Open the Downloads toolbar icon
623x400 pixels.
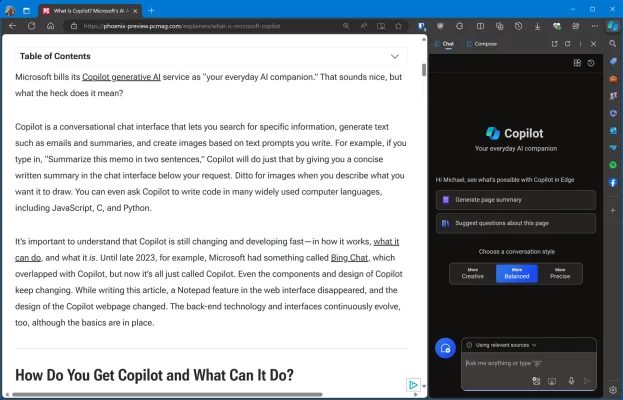pyautogui.click(x=537, y=26)
